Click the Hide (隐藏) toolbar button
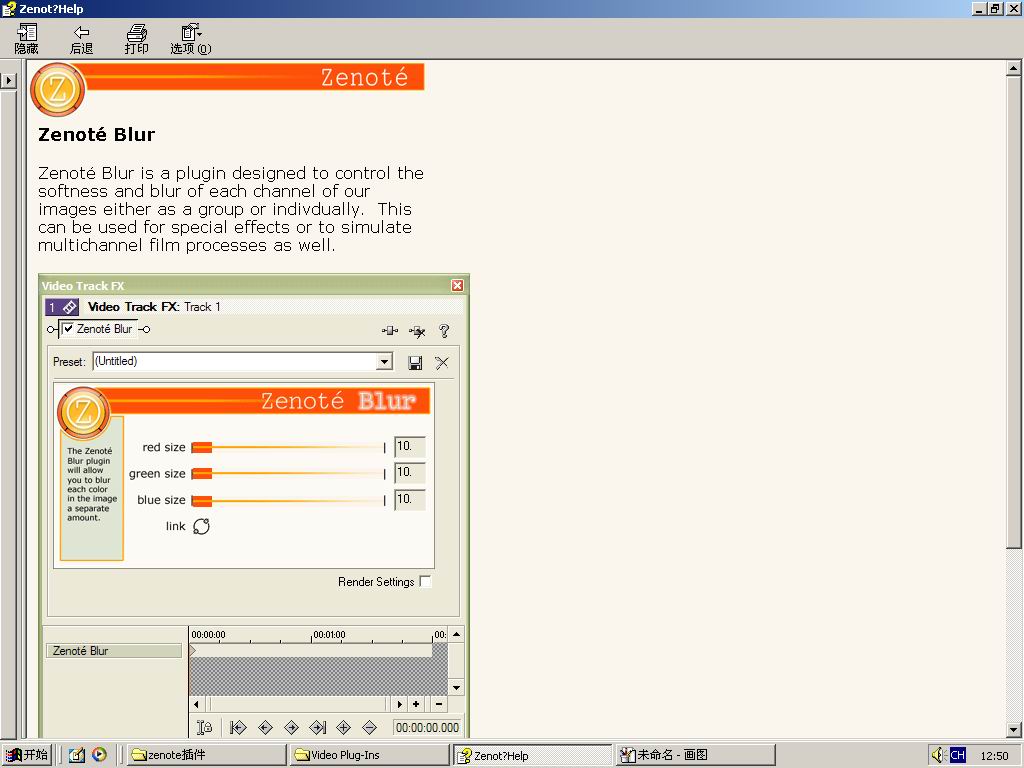The height and width of the screenshot is (768, 1024). point(27,39)
